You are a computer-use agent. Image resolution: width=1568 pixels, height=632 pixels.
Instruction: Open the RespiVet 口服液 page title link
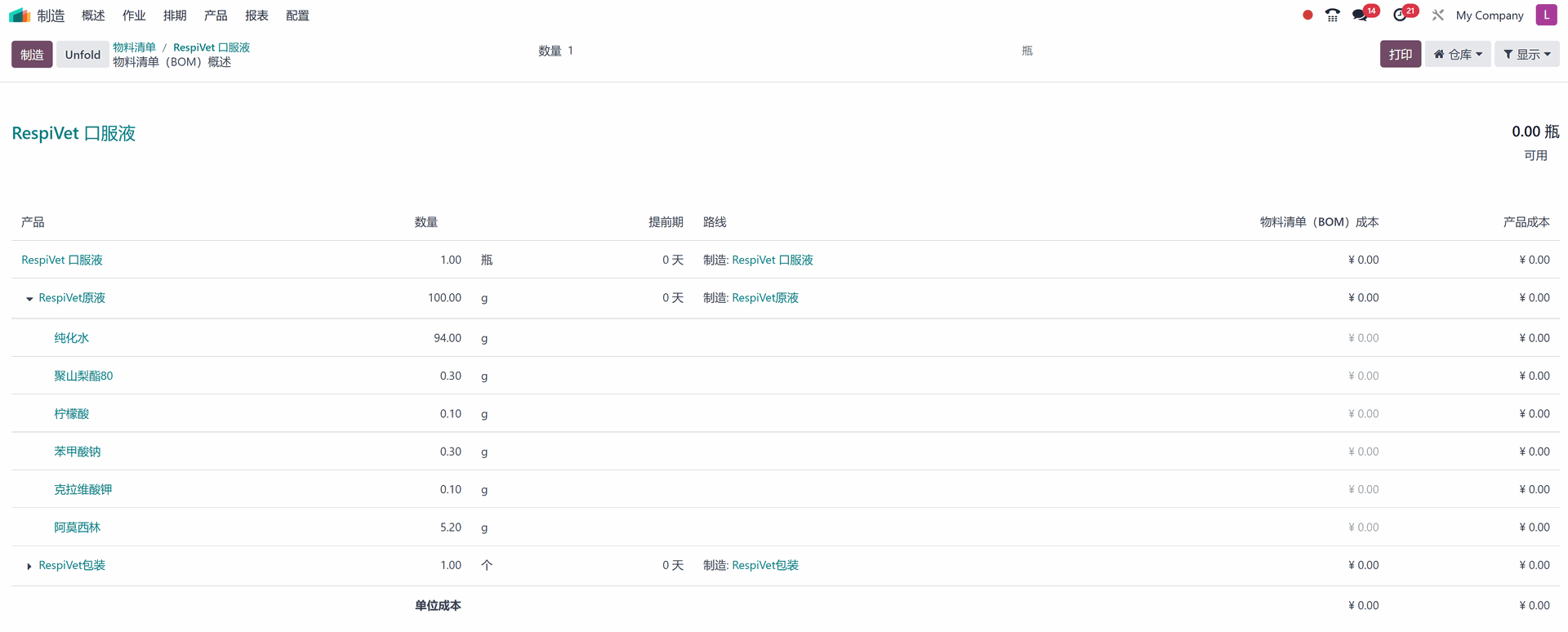(73, 133)
